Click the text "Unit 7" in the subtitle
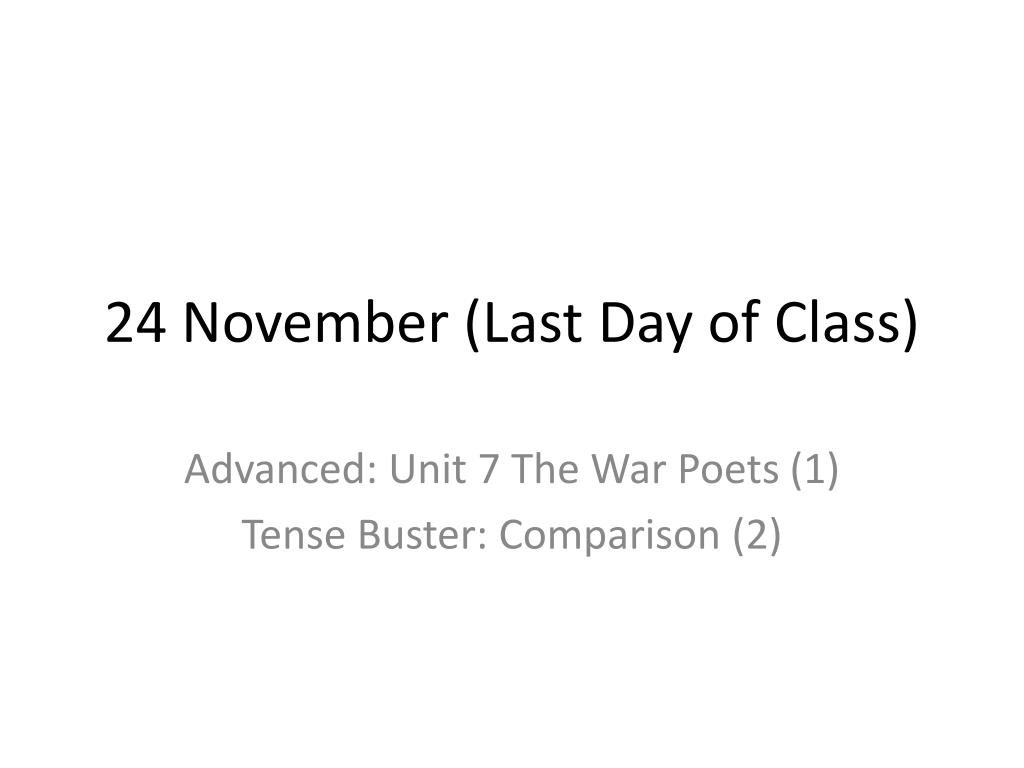 point(444,469)
